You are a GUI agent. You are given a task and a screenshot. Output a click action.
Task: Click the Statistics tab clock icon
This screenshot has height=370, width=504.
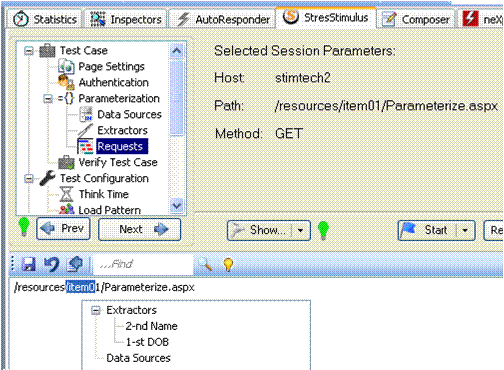coord(21,19)
